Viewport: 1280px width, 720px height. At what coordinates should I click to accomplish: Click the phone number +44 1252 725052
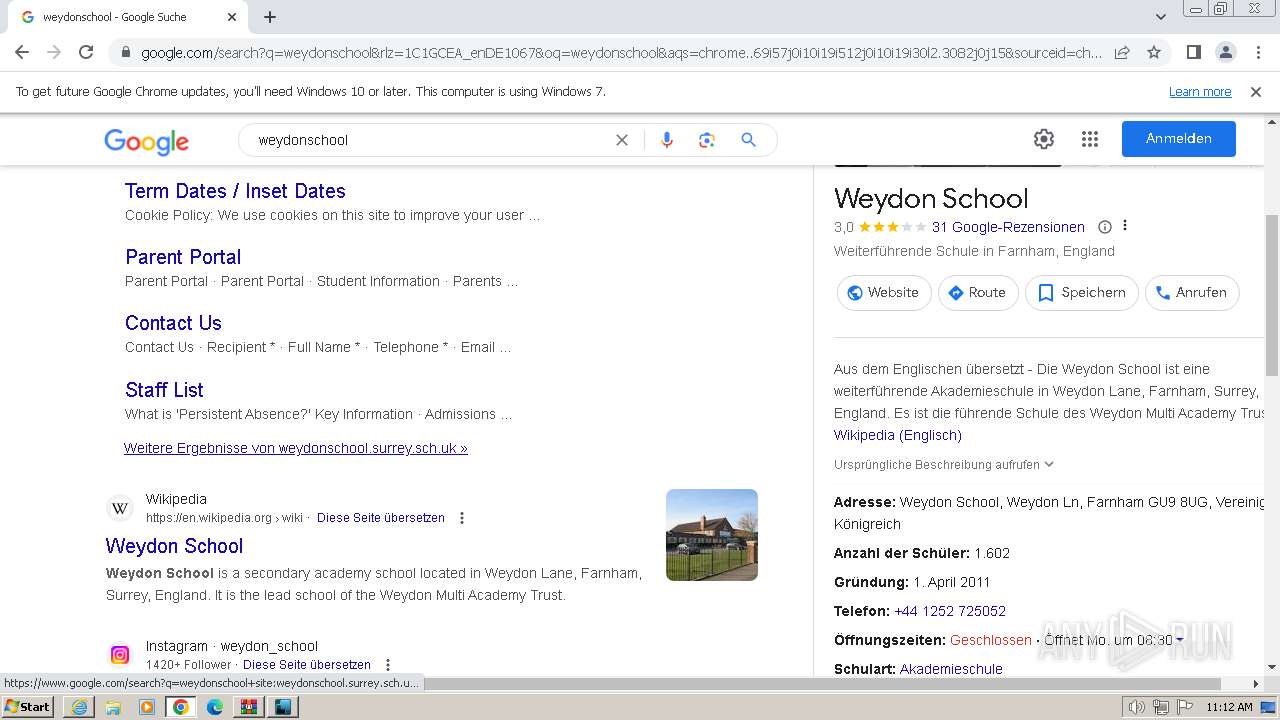coord(950,611)
